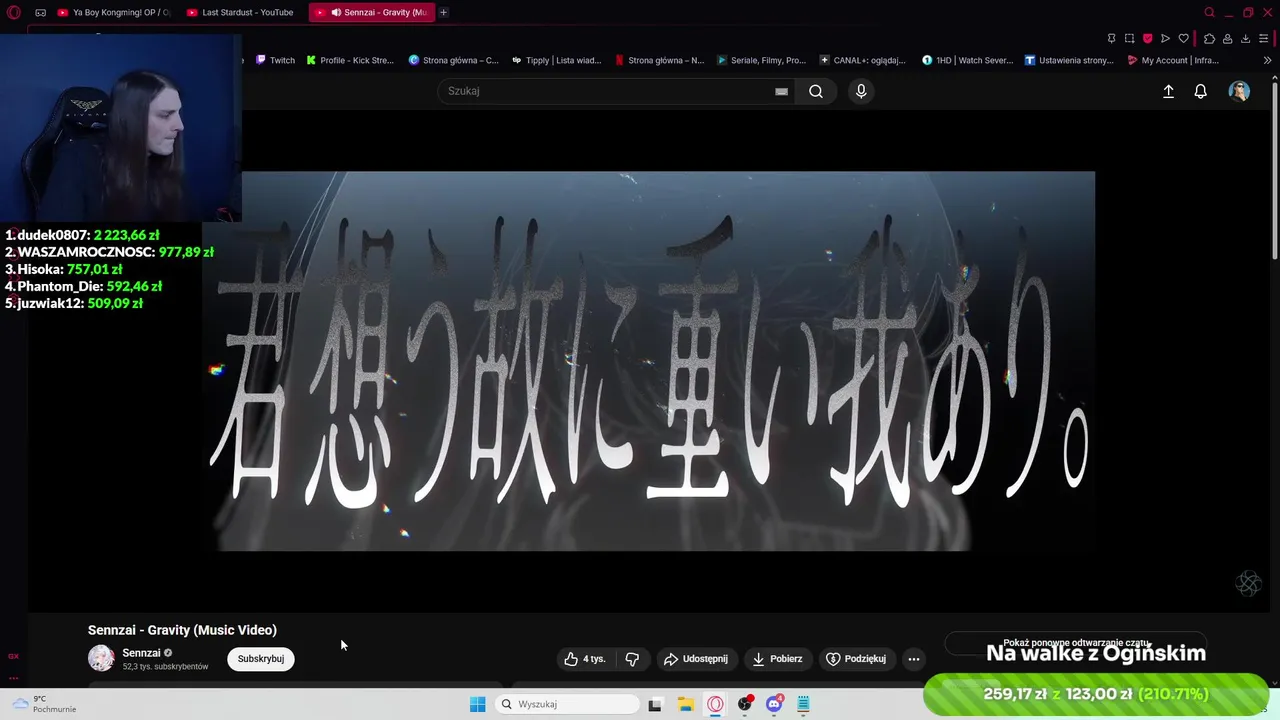Image resolution: width=1280 pixels, height=720 pixels.
Task: Click the video title Sennzai - Gravity
Action: click(x=182, y=630)
